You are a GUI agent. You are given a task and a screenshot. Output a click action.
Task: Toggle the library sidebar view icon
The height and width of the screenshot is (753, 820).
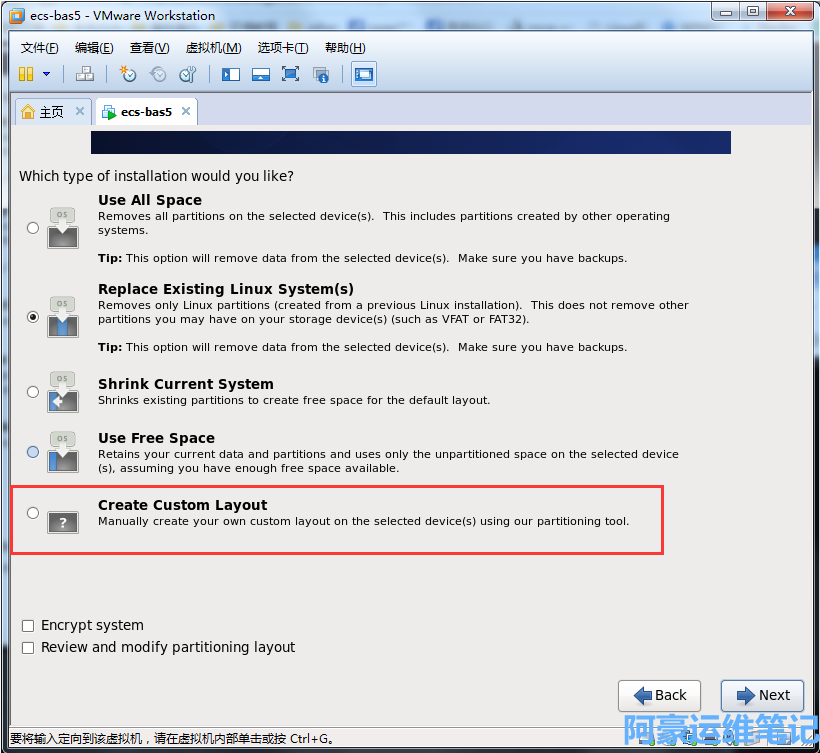[231, 74]
